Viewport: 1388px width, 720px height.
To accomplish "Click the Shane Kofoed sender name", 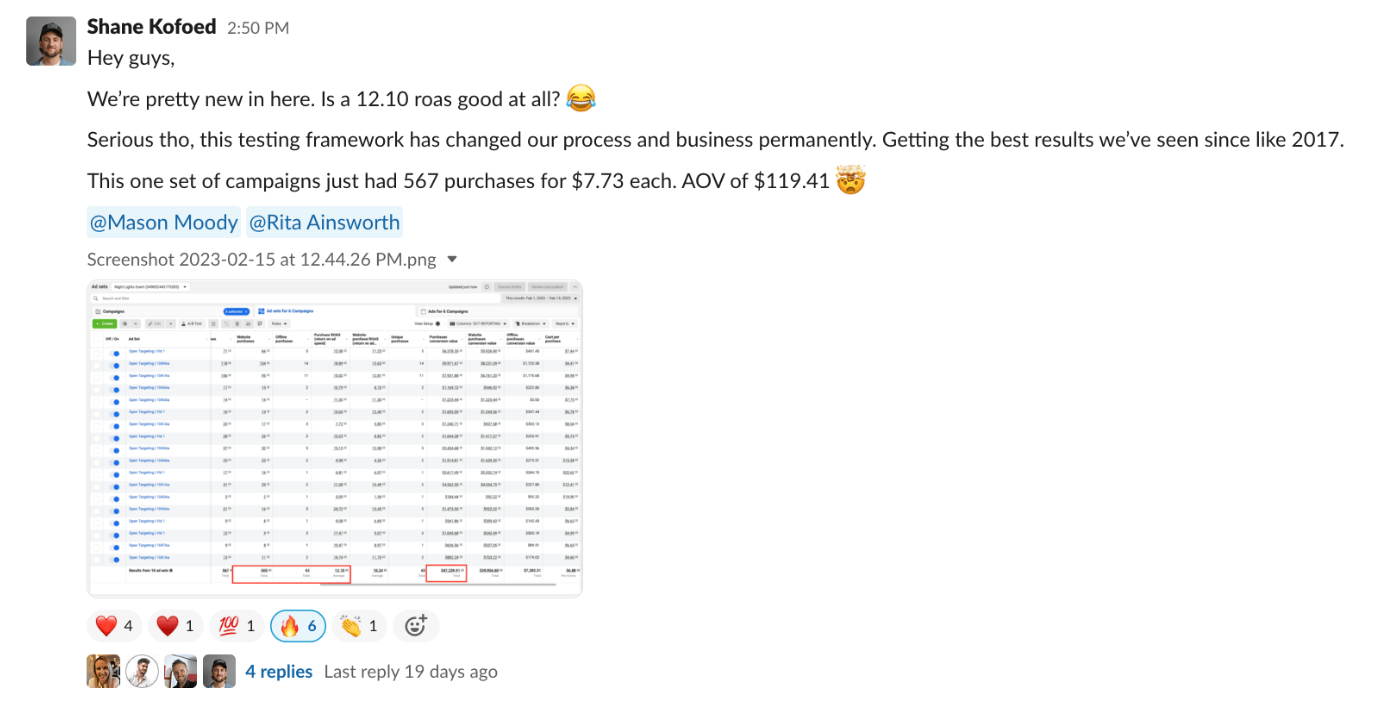I will click(151, 27).
